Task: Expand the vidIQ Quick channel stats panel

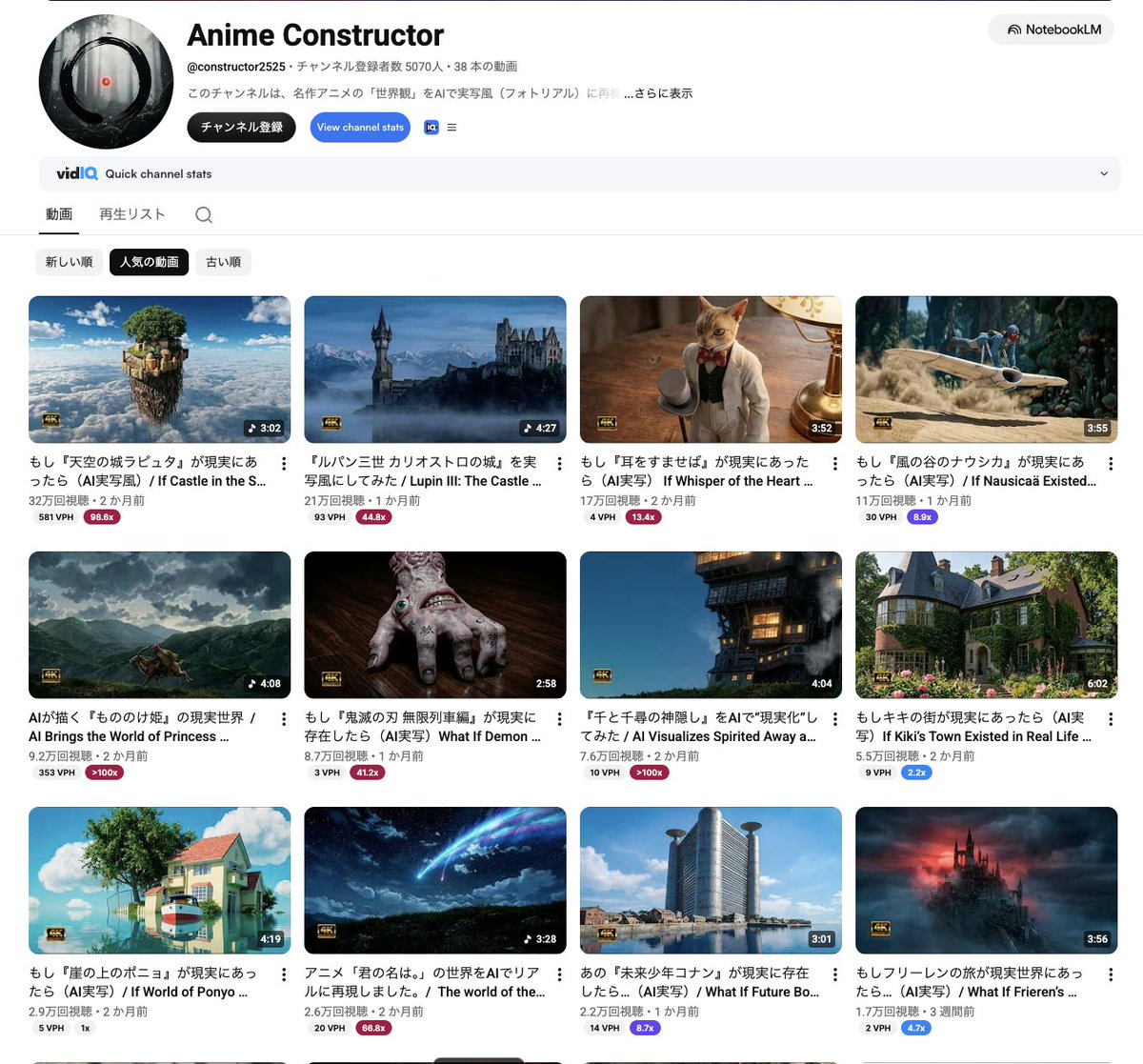Action: tap(579, 173)
